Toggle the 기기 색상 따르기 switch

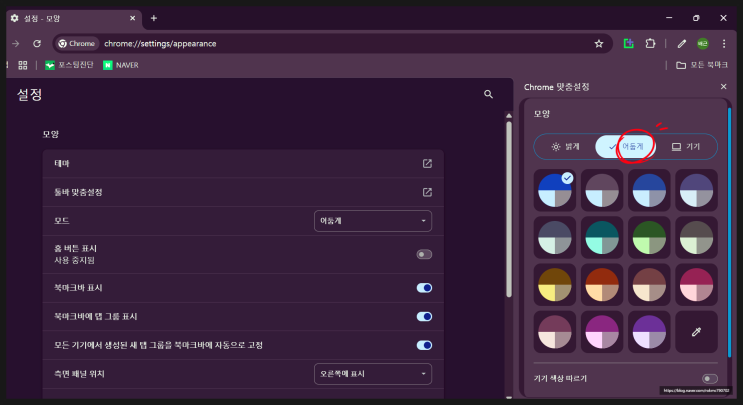709,378
